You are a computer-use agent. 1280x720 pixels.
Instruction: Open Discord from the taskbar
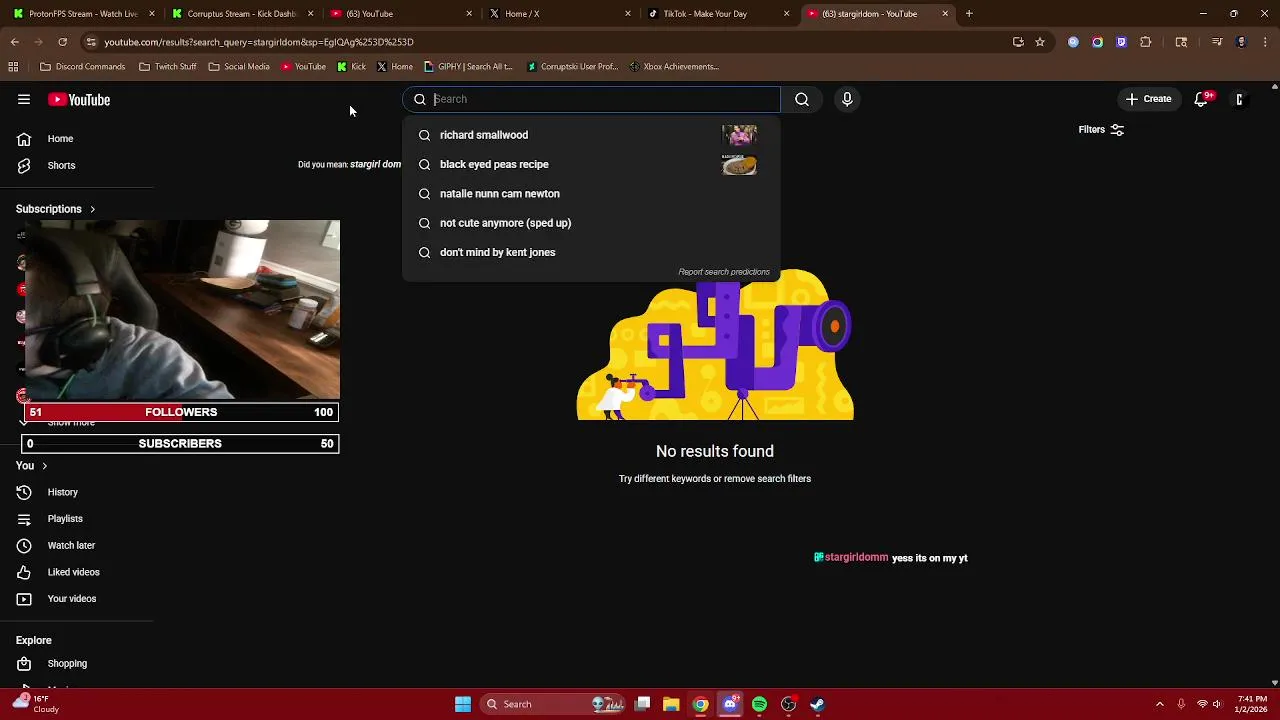730,704
